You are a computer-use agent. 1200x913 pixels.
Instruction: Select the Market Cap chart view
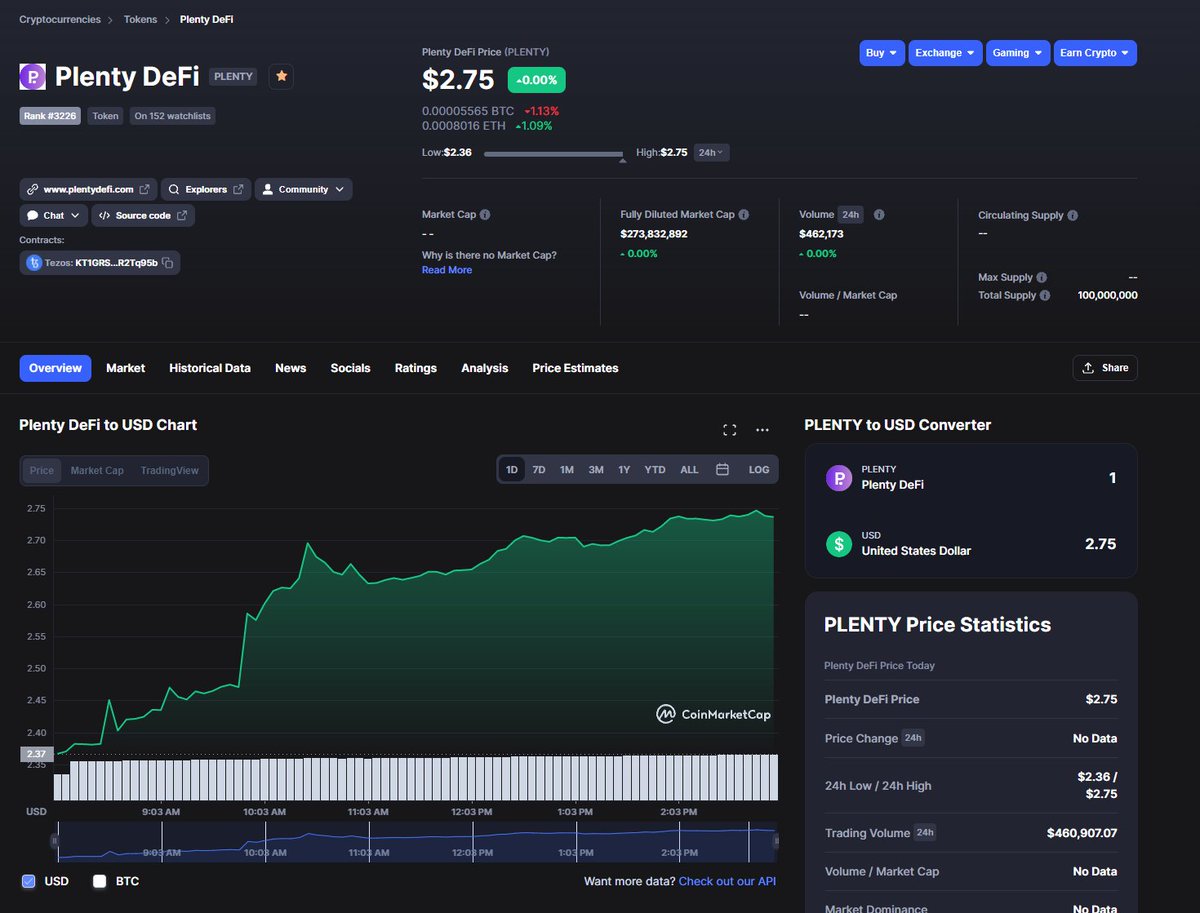pyautogui.click(x=97, y=470)
